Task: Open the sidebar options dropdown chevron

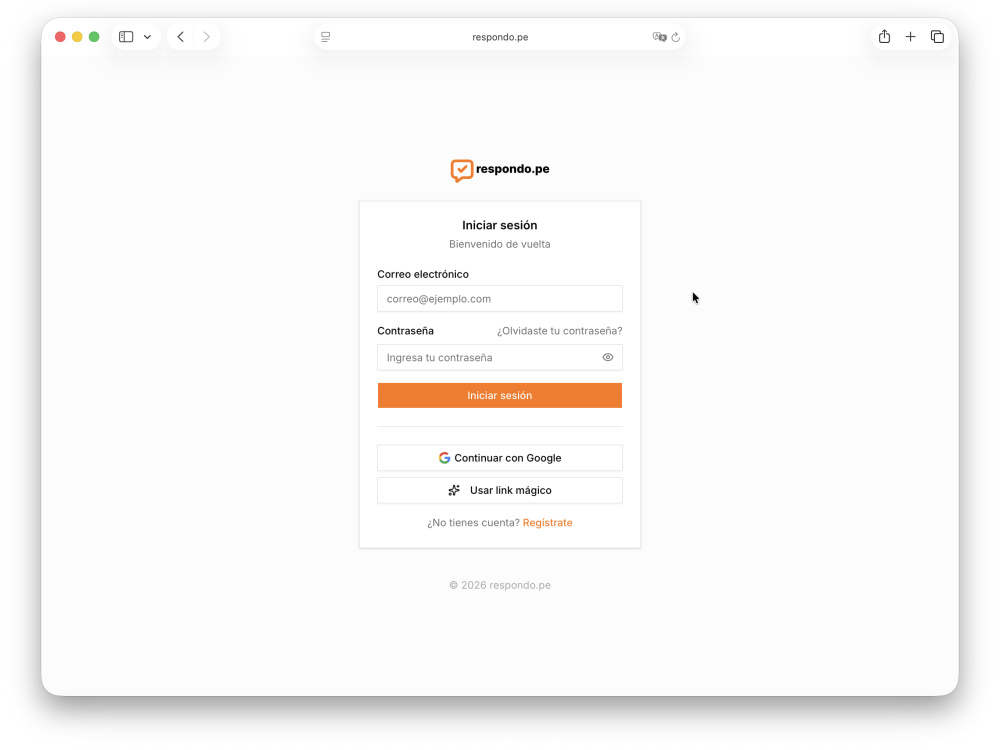Action: coord(147,37)
